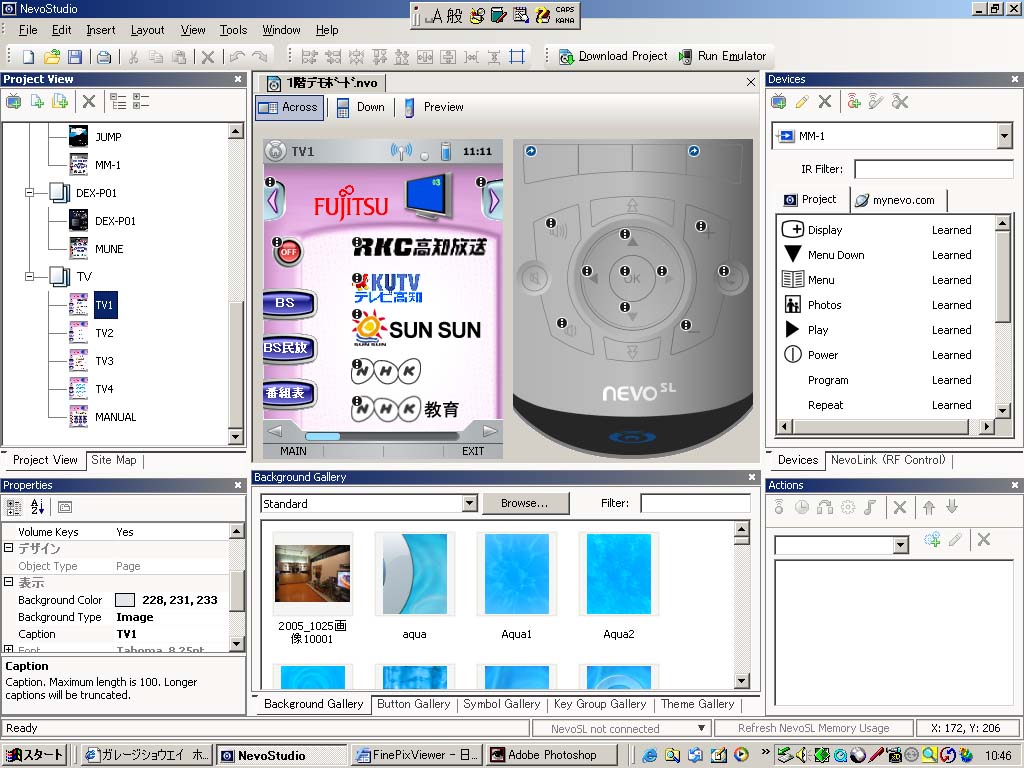
Task: Click the remote screen page slider bar
Action: click(383, 436)
